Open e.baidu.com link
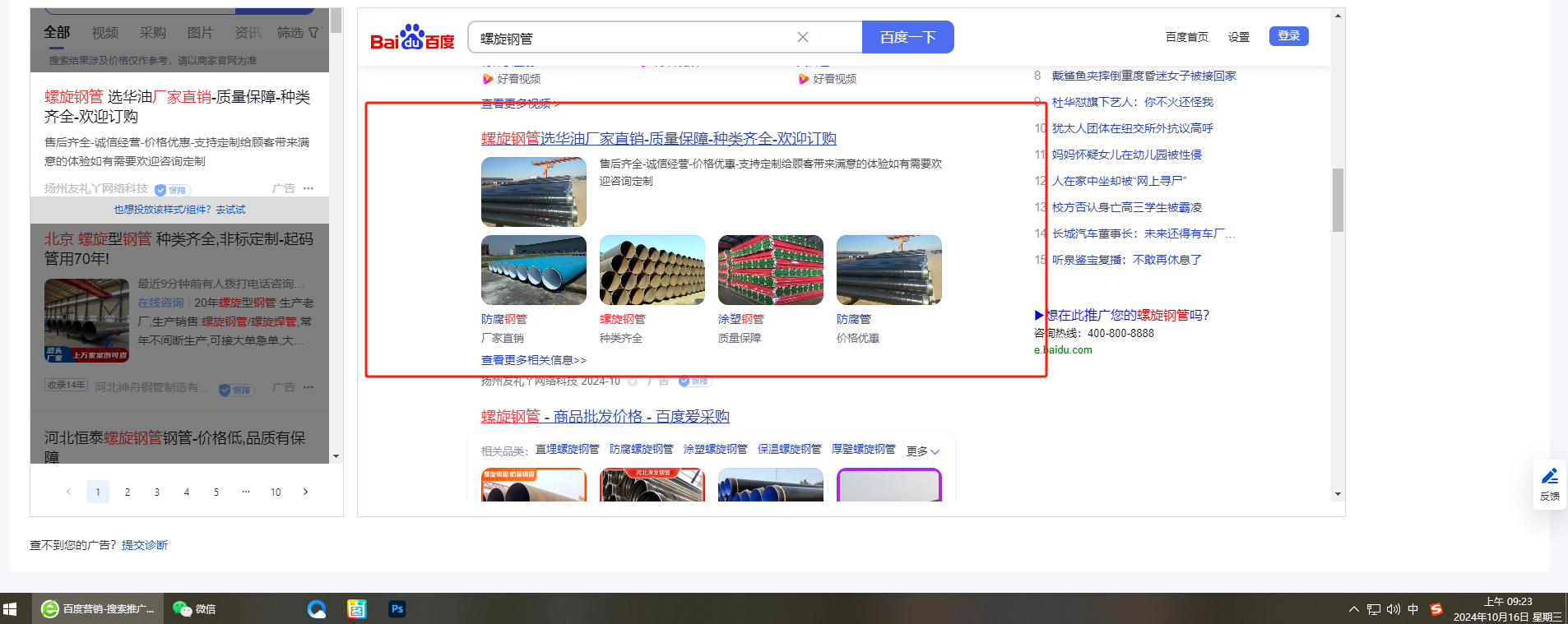This screenshot has width=1568, height=624. [x=1063, y=349]
